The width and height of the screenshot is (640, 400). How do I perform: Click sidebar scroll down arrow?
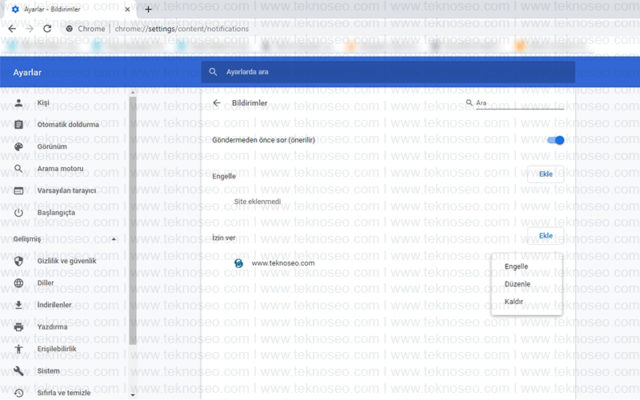click(133, 395)
